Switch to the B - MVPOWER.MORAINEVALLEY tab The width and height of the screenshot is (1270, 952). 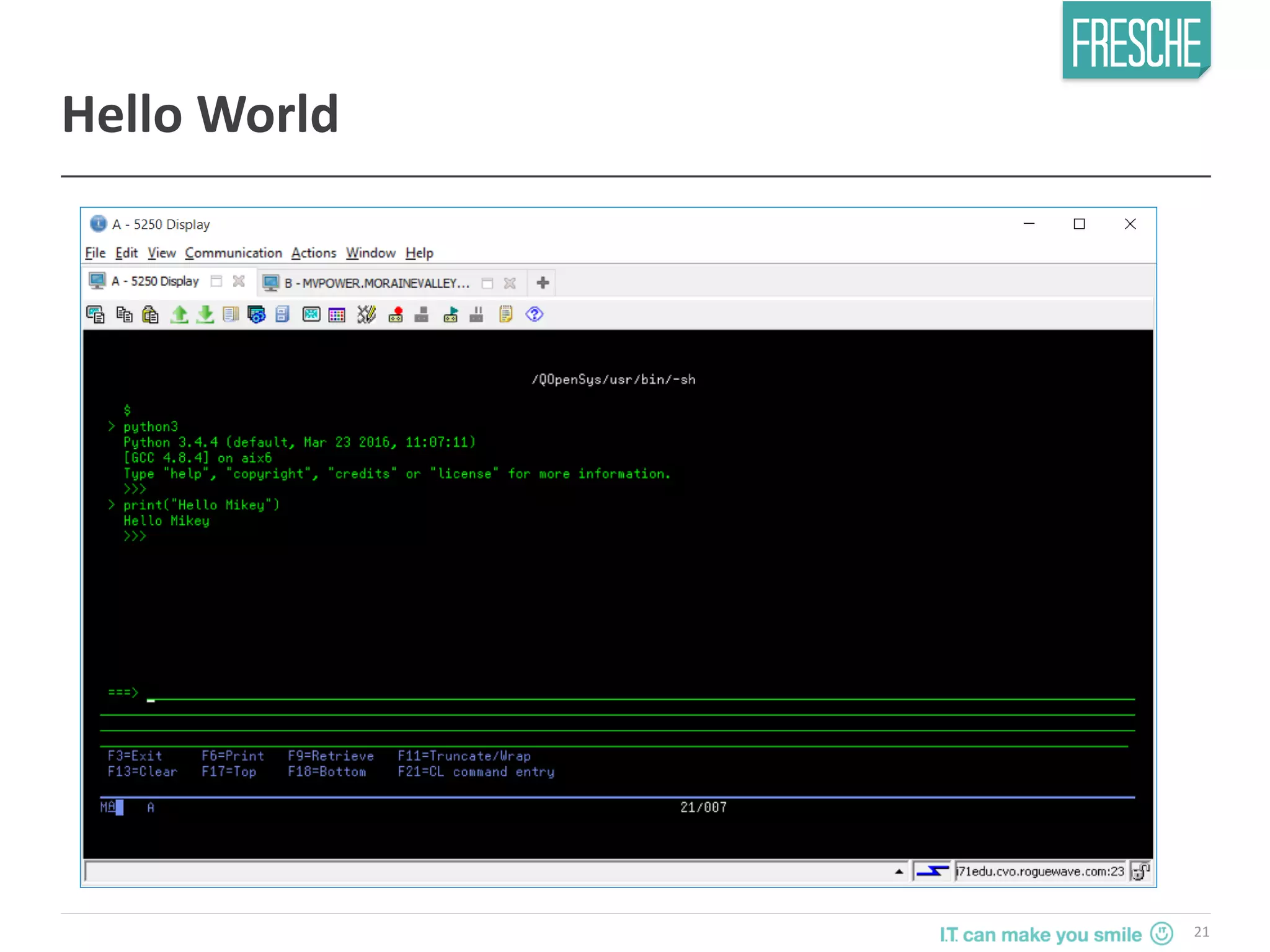click(376, 283)
